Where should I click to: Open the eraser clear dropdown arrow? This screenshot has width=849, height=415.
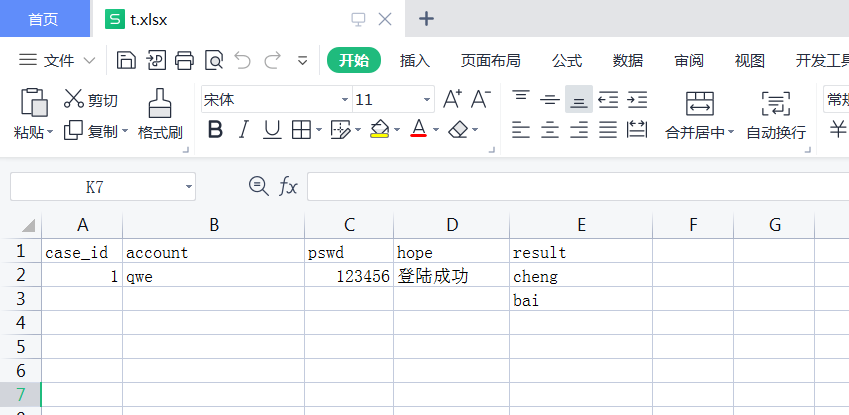(475, 130)
